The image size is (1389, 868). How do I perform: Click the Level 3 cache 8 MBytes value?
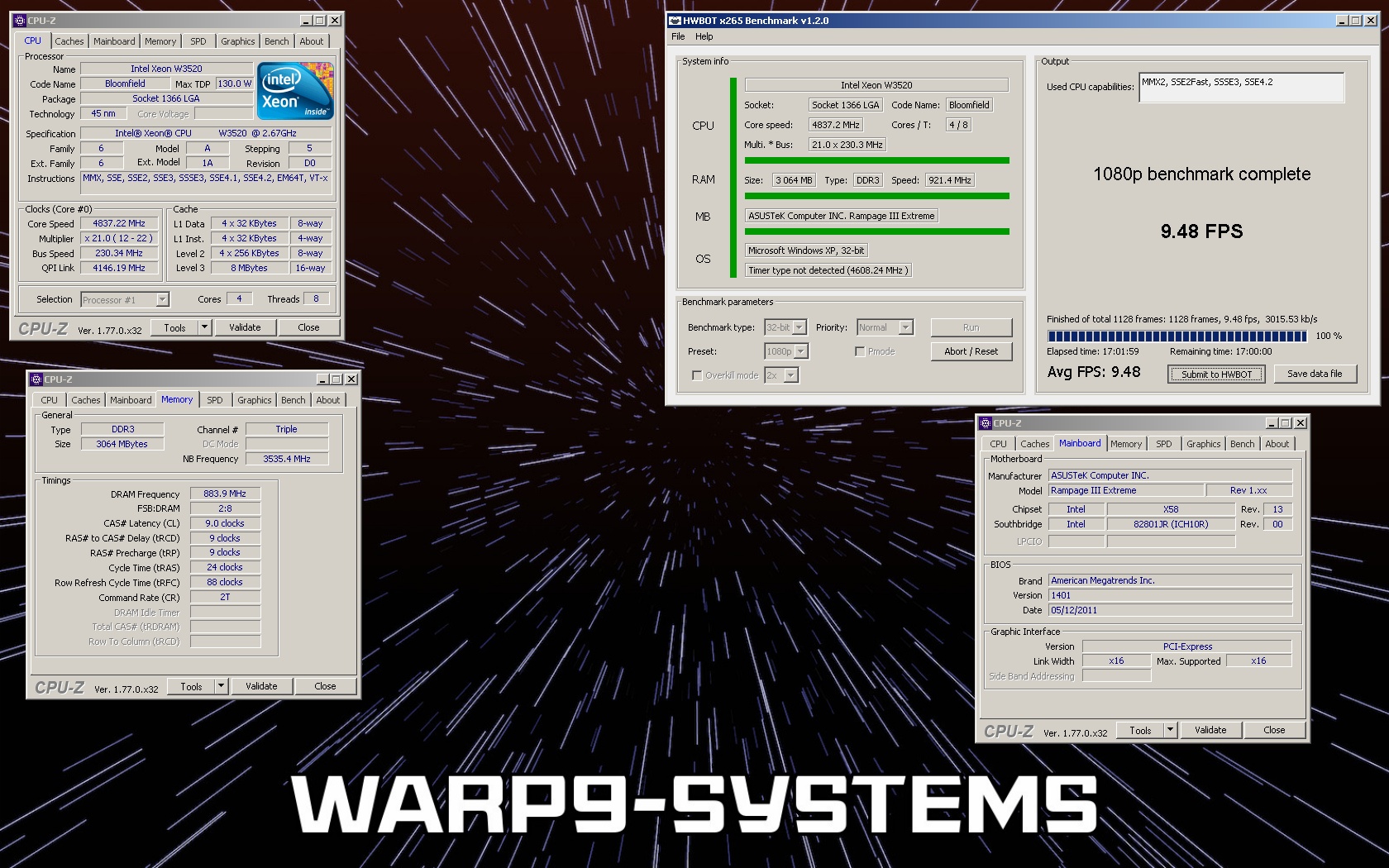click(249, 268)
